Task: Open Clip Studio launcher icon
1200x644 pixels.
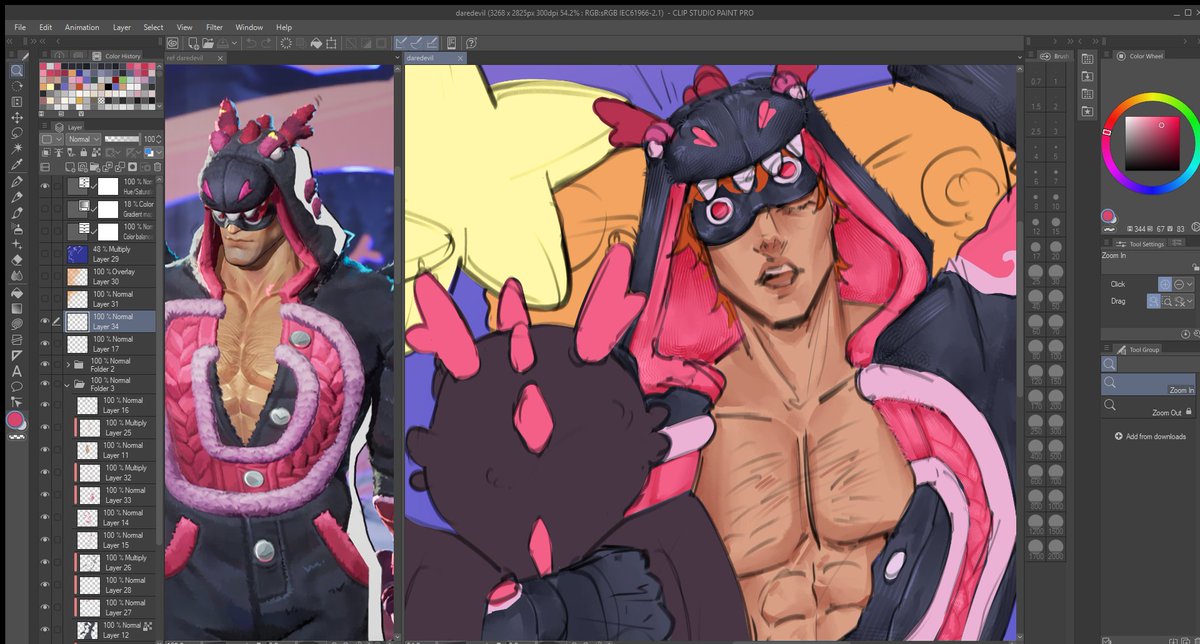Action: pos(173,43)
